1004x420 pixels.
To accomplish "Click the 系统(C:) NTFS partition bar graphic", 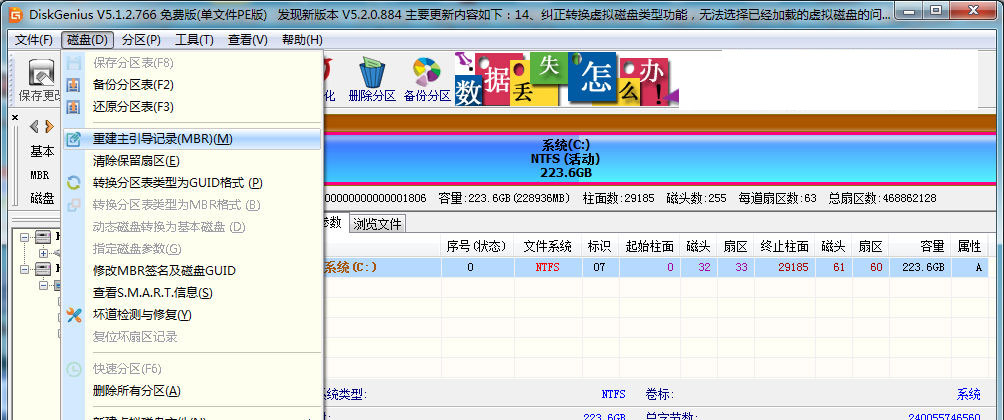I will (660, 159).
